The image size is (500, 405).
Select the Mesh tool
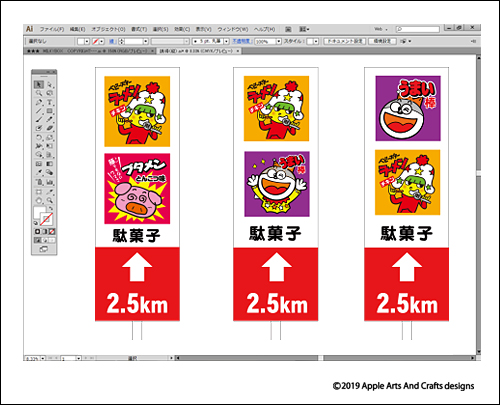point(39,164)
